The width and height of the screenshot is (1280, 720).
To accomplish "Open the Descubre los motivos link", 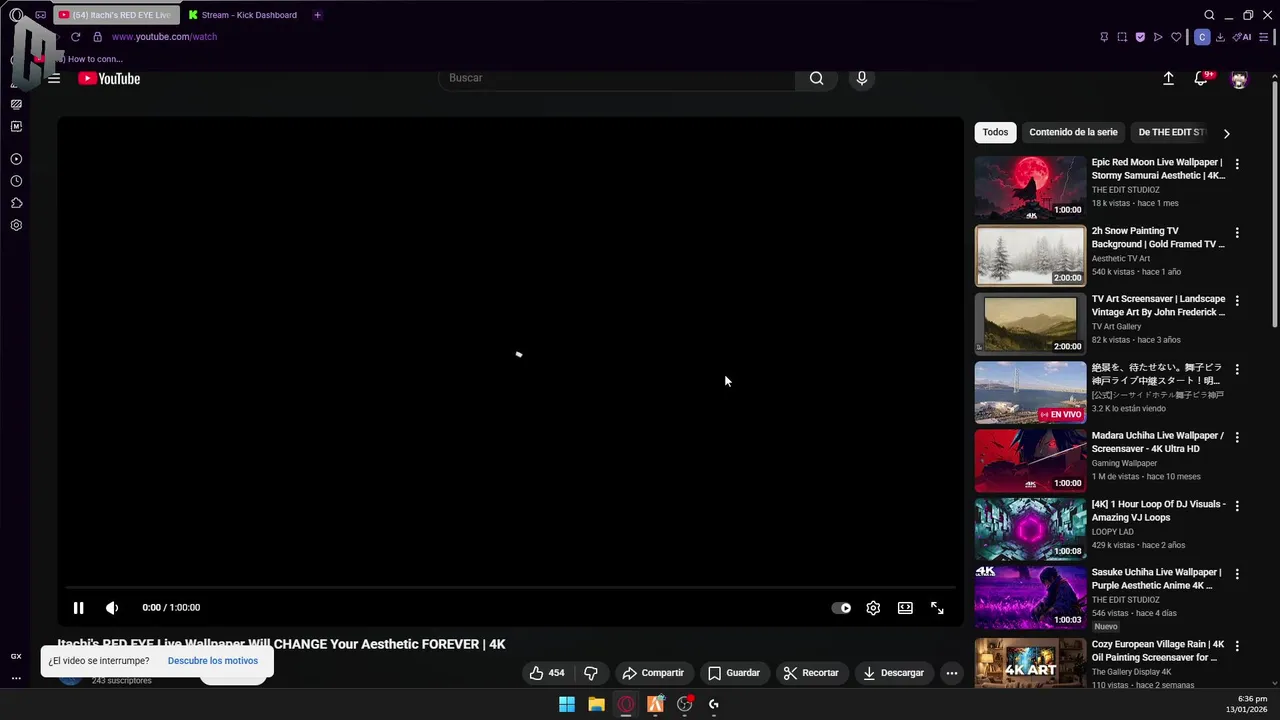I will (213, 661).
